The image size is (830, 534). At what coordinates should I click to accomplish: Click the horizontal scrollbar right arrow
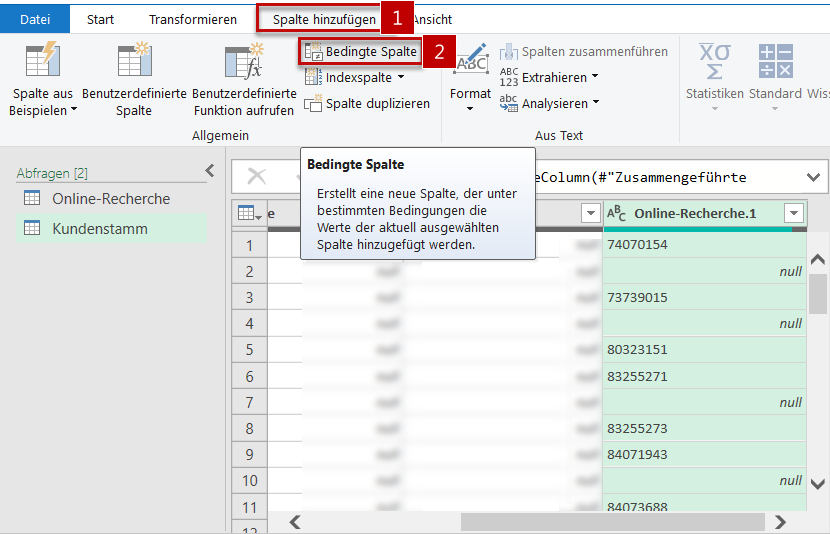[780, 522]
